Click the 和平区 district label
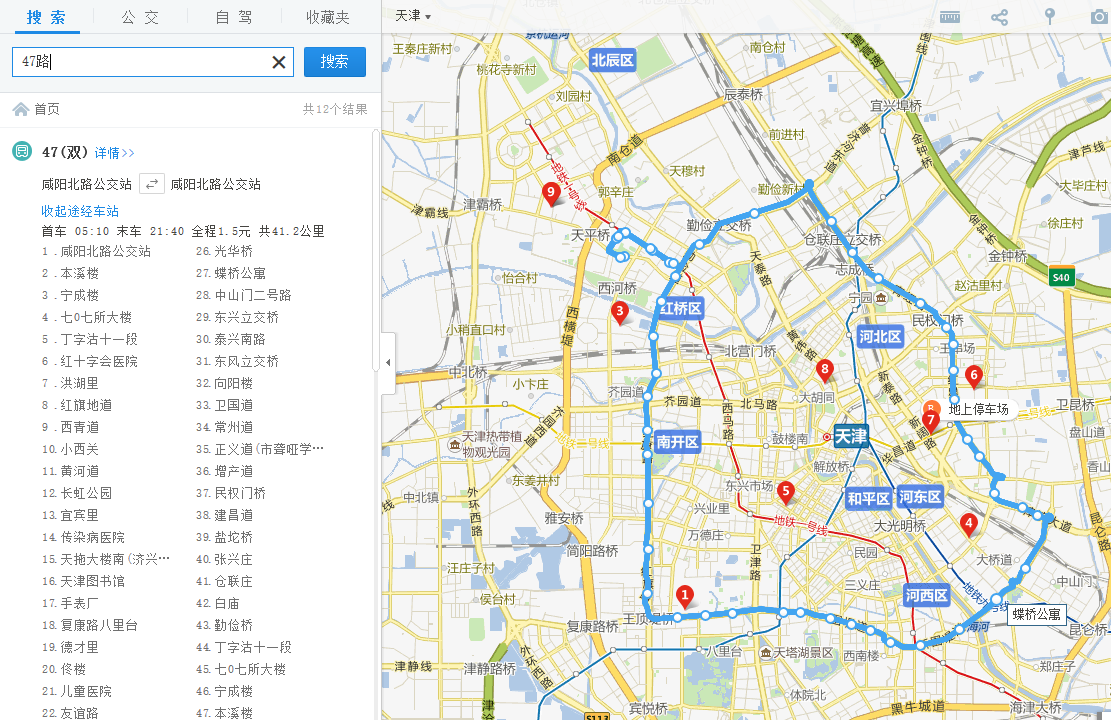 [869, 498]
